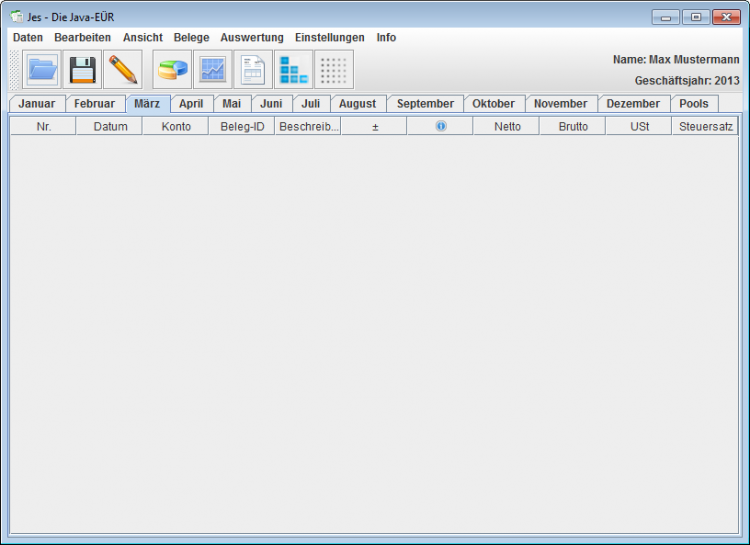Click the pencil edit icon
The width and height of the screenshot is (750, 545).
[122, 70]
